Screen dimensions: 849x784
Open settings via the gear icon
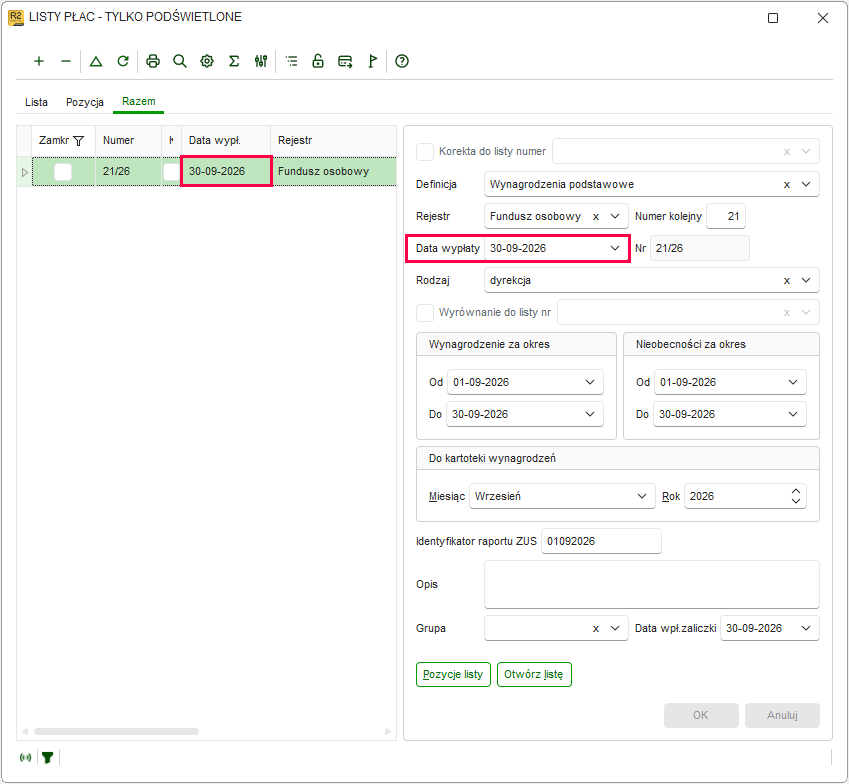coord(207,61)
